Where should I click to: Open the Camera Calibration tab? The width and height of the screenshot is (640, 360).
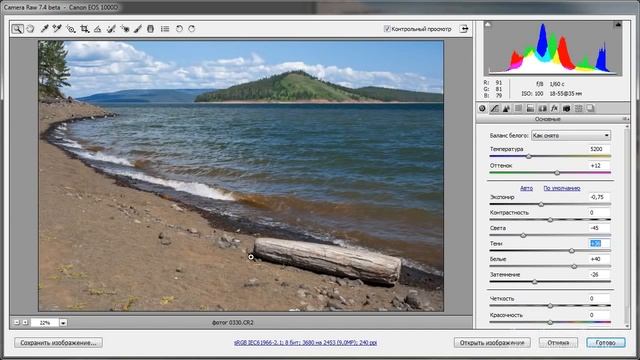567,108
